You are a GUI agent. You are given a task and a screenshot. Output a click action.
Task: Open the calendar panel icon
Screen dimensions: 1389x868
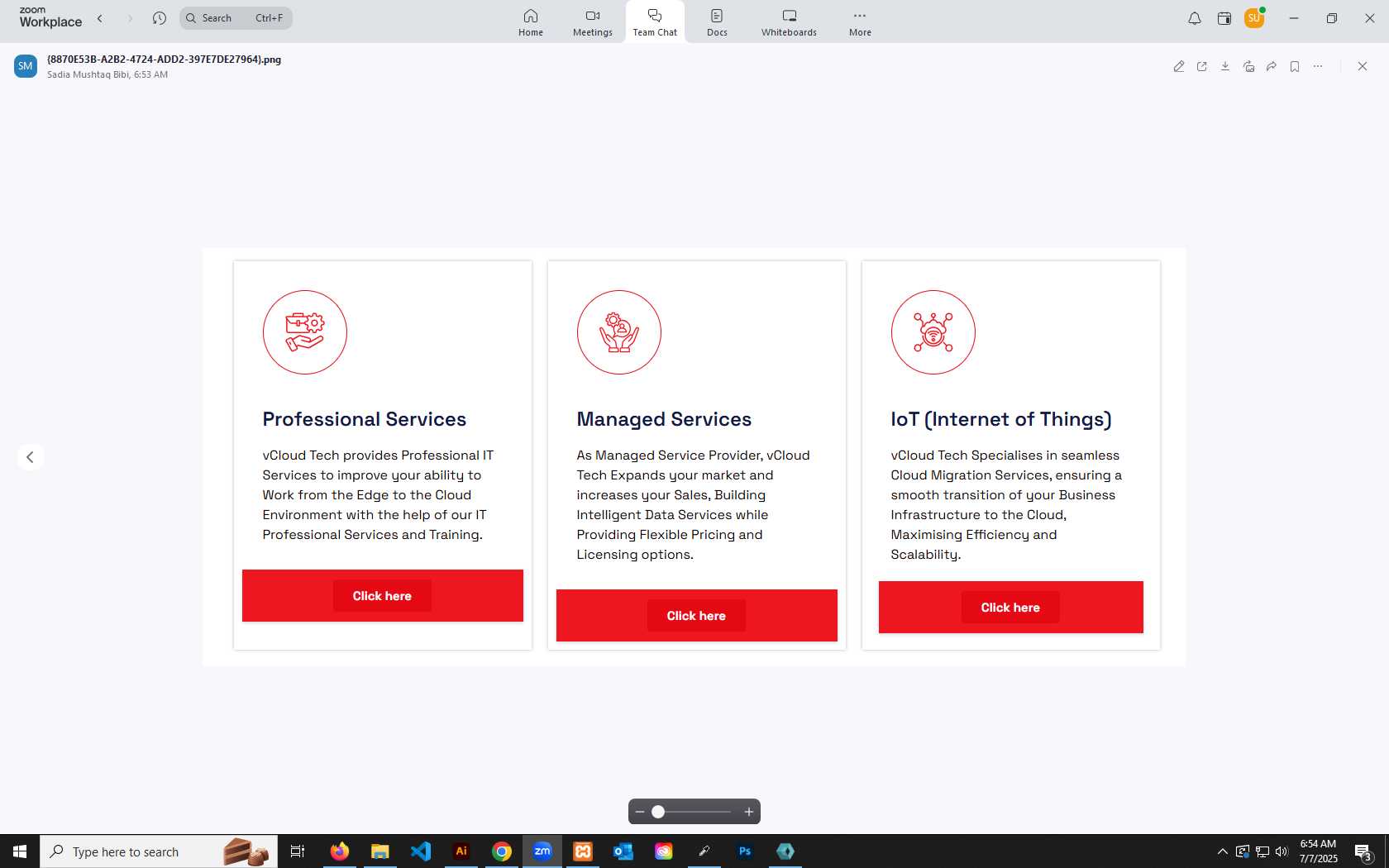(1224, 18)
